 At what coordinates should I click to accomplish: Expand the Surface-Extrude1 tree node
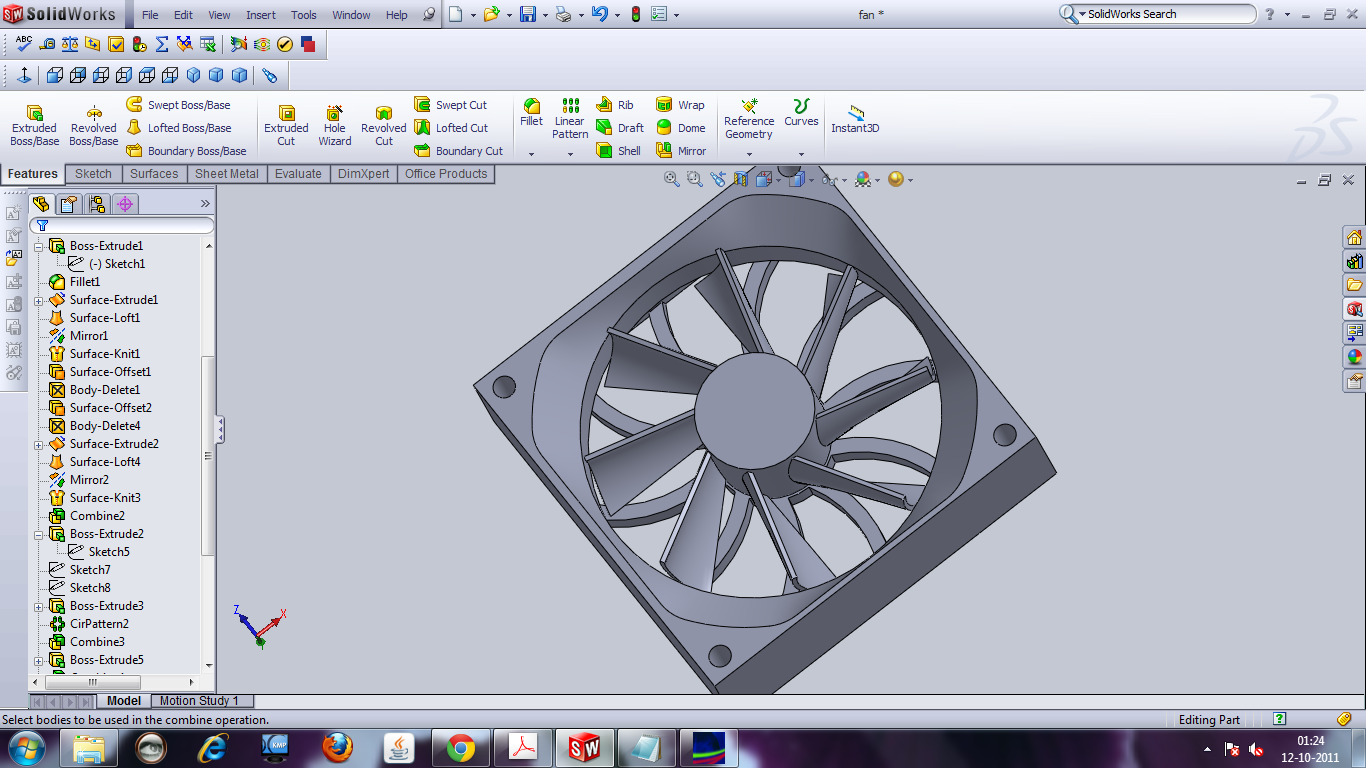[39, 300]
